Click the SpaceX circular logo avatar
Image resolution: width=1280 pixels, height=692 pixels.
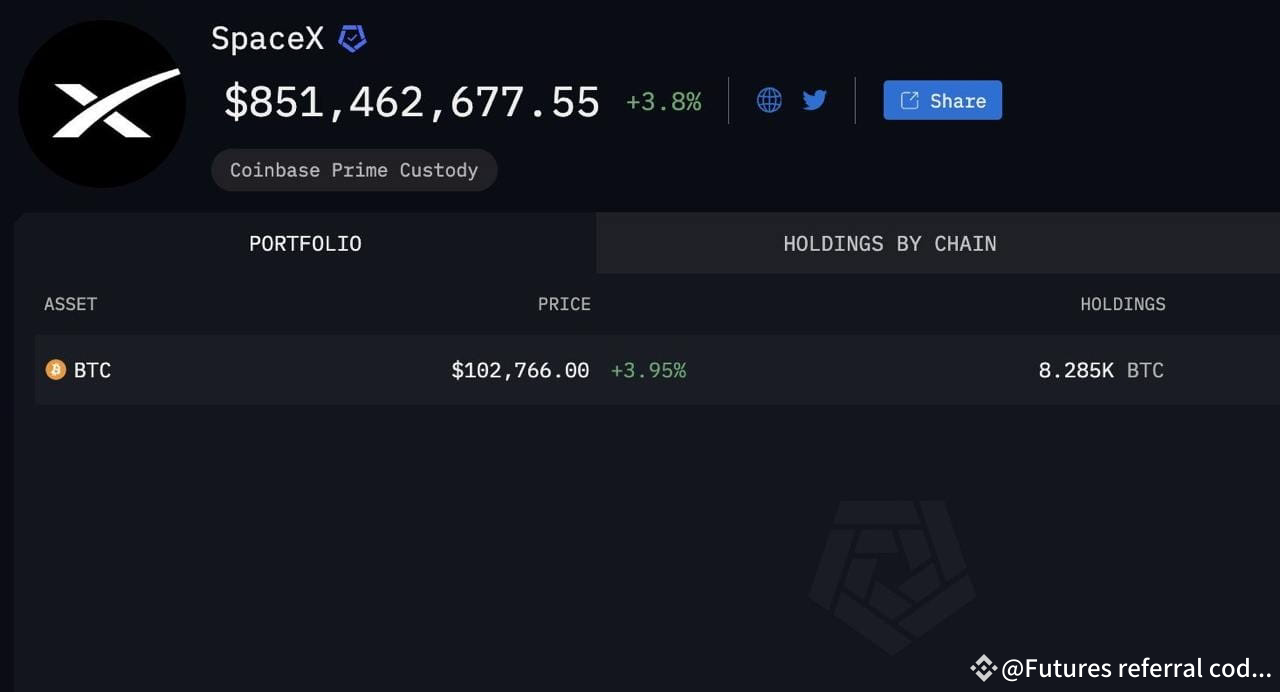[102, 102]
